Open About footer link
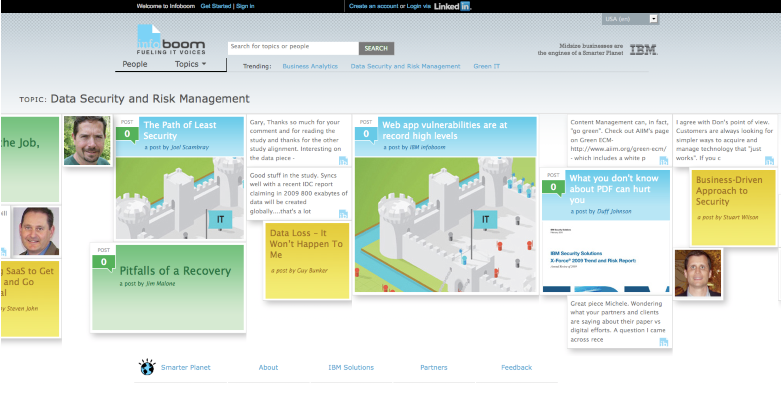This screenshot has width=782, height=416. click(x=268, y=368)
